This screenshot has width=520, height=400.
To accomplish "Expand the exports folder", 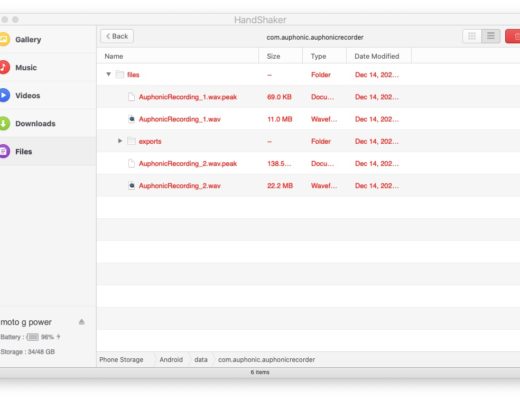I will pos(120,141).
